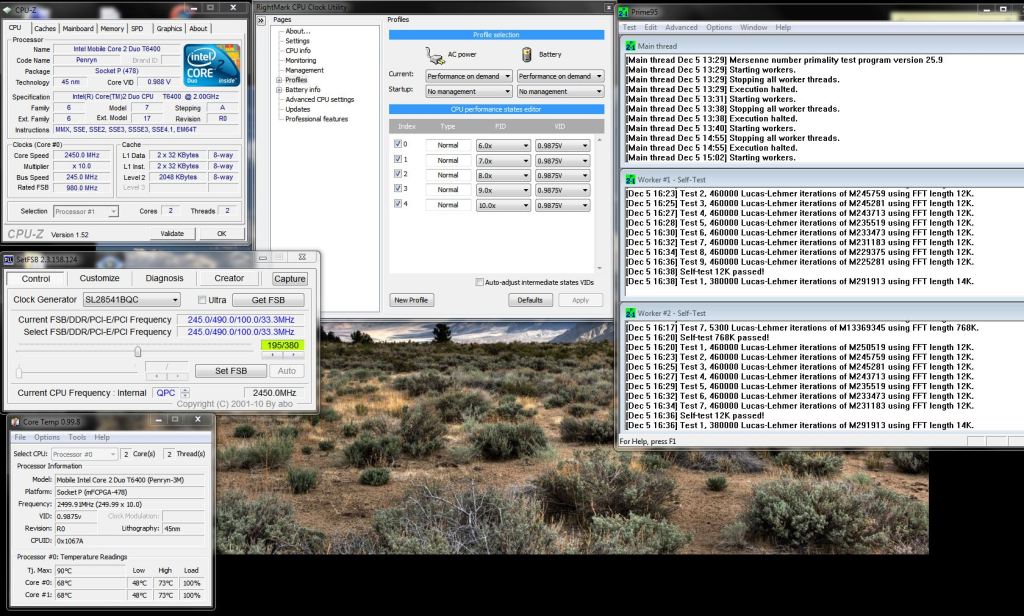The height and width of the screenshot is (616, 1024).
Task: Click the Get FSB button
Action: [x=268, y=300]
